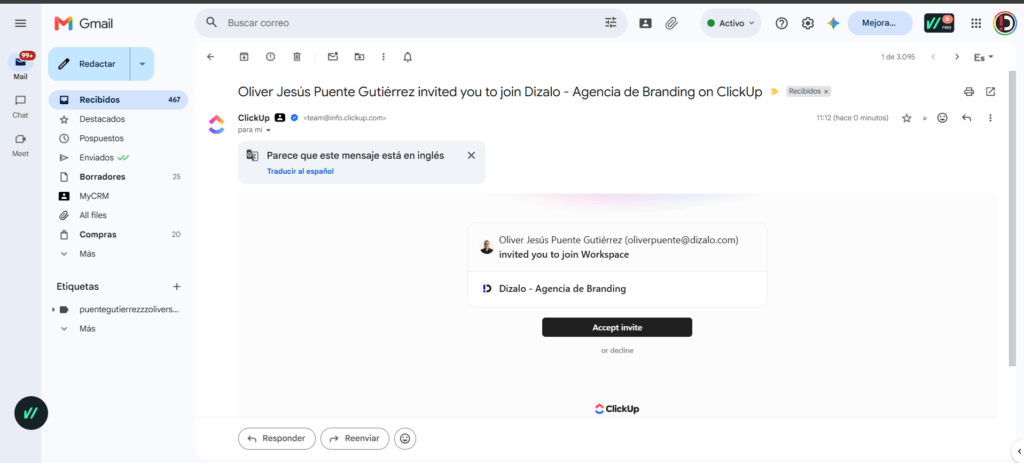
Task: Add emoji reaction in message header
Action: (942, 118)
